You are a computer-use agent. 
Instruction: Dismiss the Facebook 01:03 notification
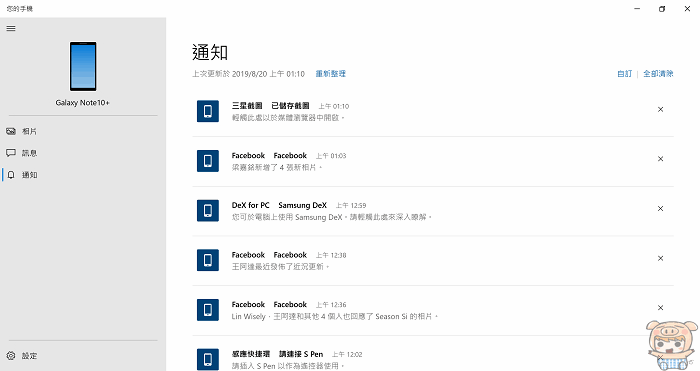[660, 159]
